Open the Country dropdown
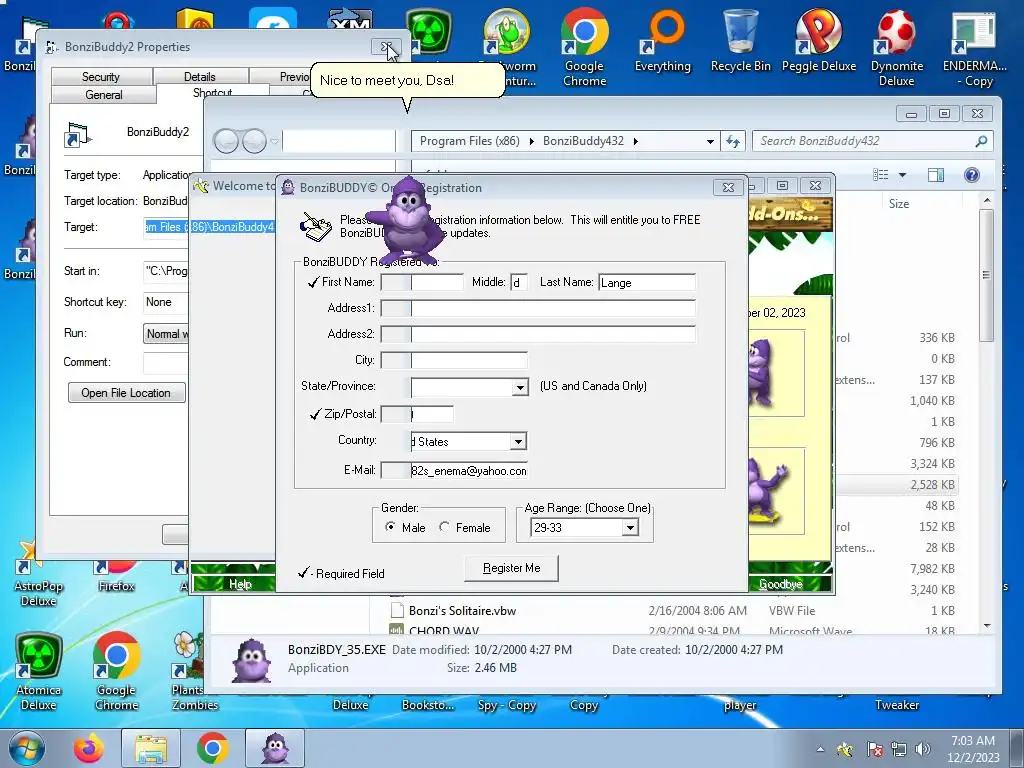 pos(518,441)
